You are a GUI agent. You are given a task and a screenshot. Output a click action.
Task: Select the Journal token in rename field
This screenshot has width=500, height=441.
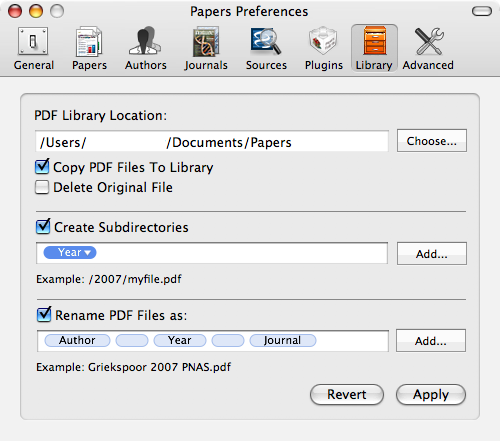point(283,341)
